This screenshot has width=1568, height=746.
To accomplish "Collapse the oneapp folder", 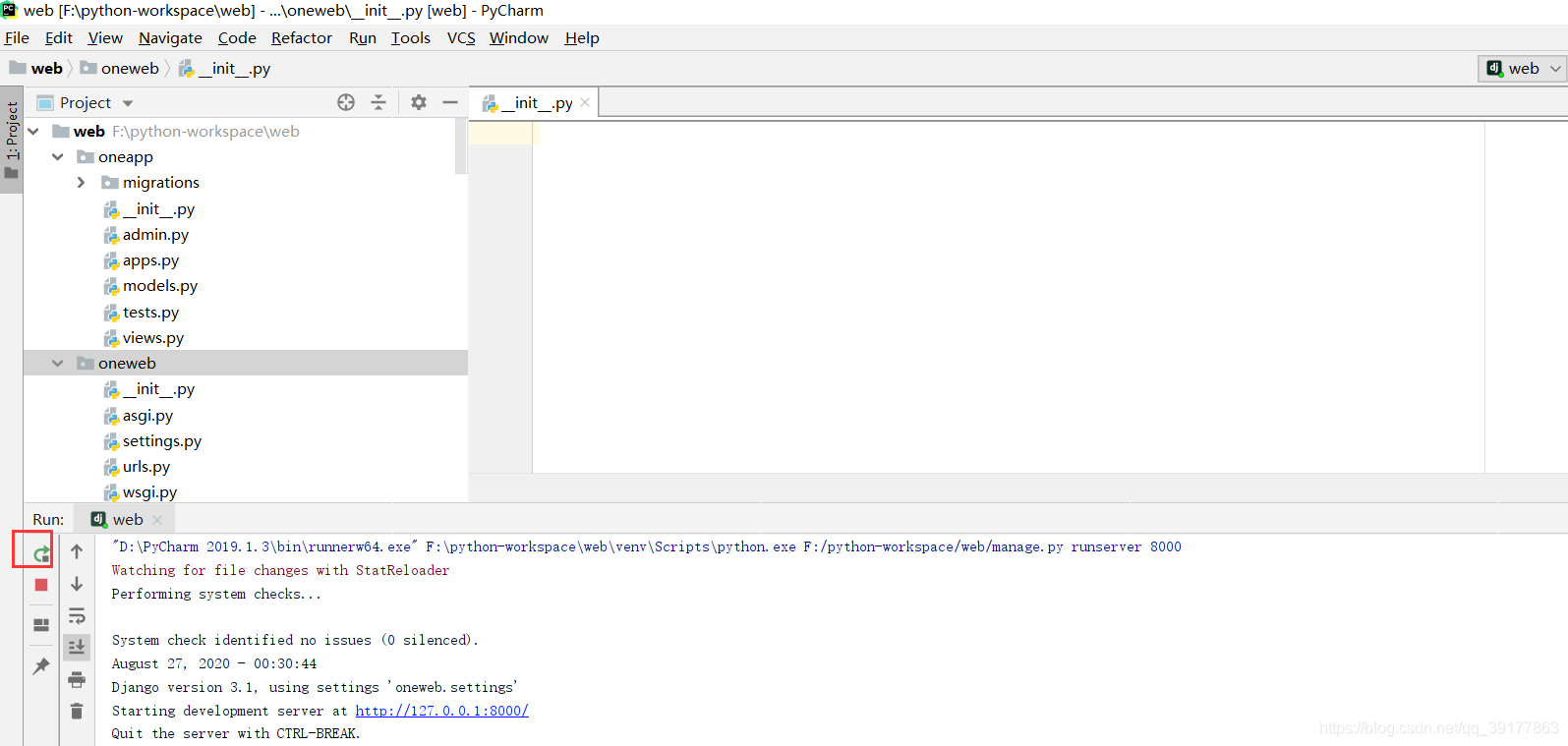I will click(x=58, y=156).
